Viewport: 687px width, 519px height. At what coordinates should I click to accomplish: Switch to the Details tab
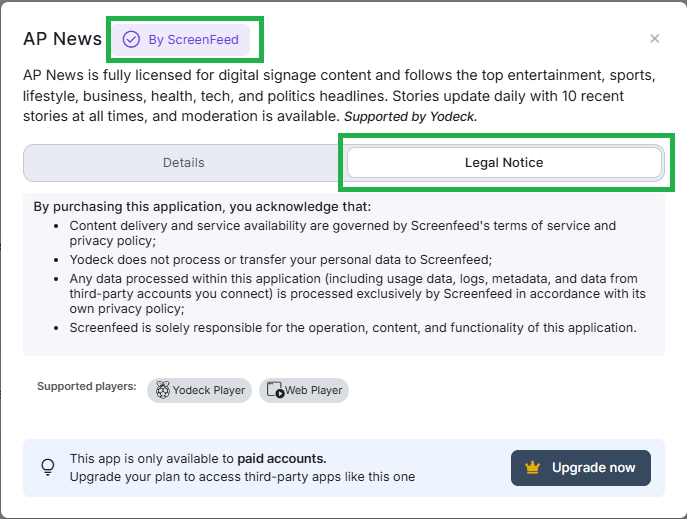click(x=183, y=163)
